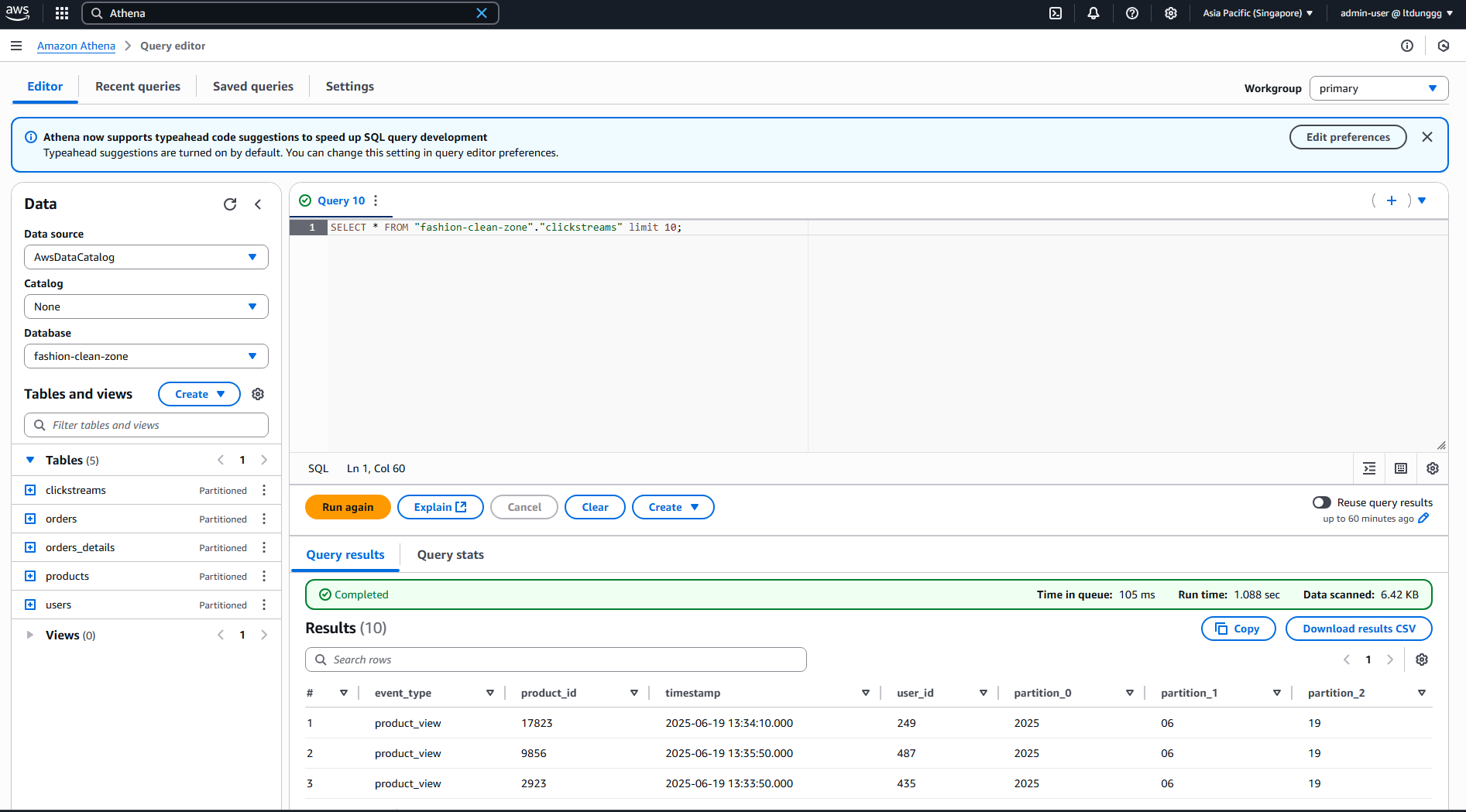Collapse the Tables section

coord(30,460)
